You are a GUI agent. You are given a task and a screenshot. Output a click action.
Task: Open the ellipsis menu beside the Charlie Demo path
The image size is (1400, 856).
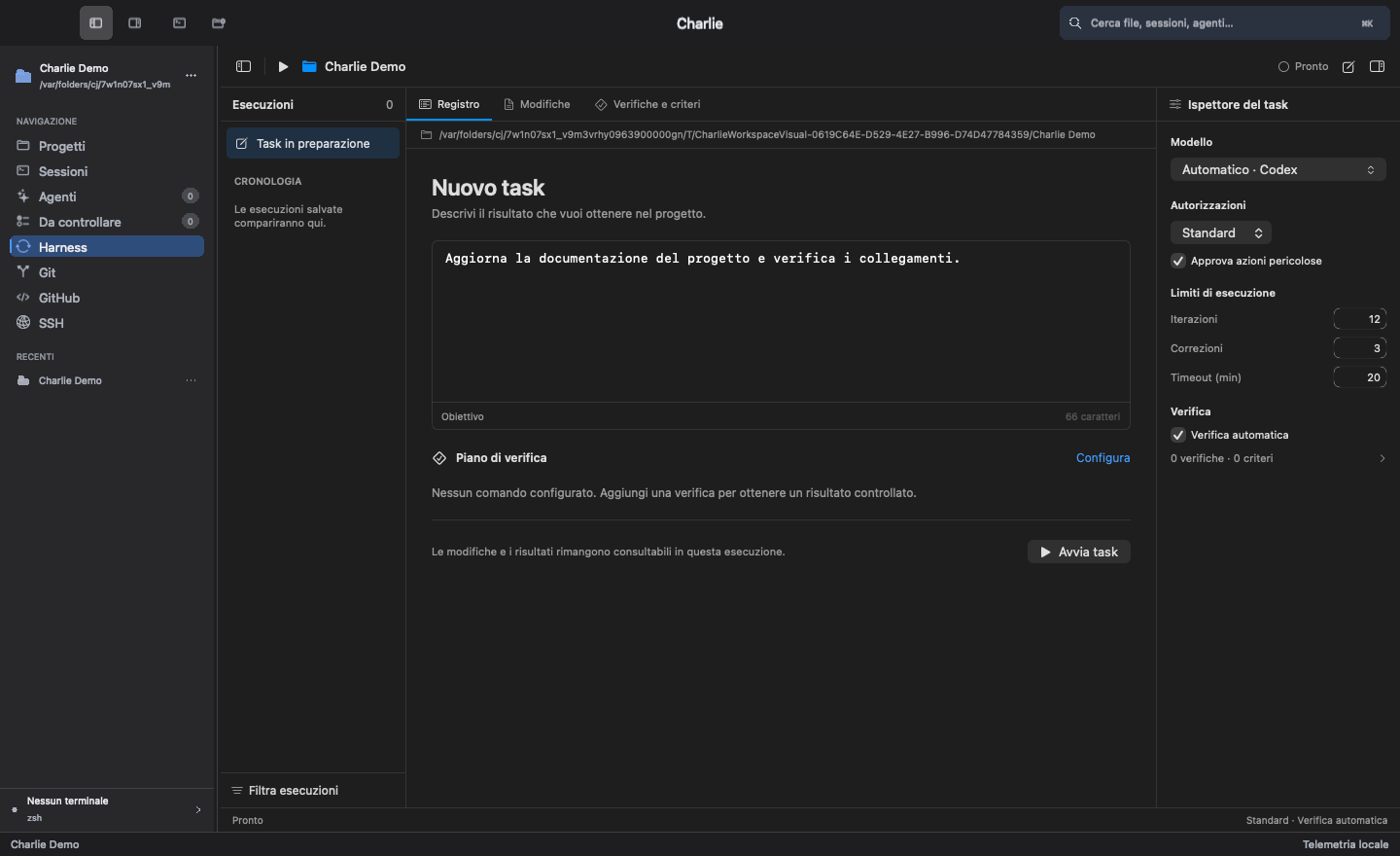[192, 75]
